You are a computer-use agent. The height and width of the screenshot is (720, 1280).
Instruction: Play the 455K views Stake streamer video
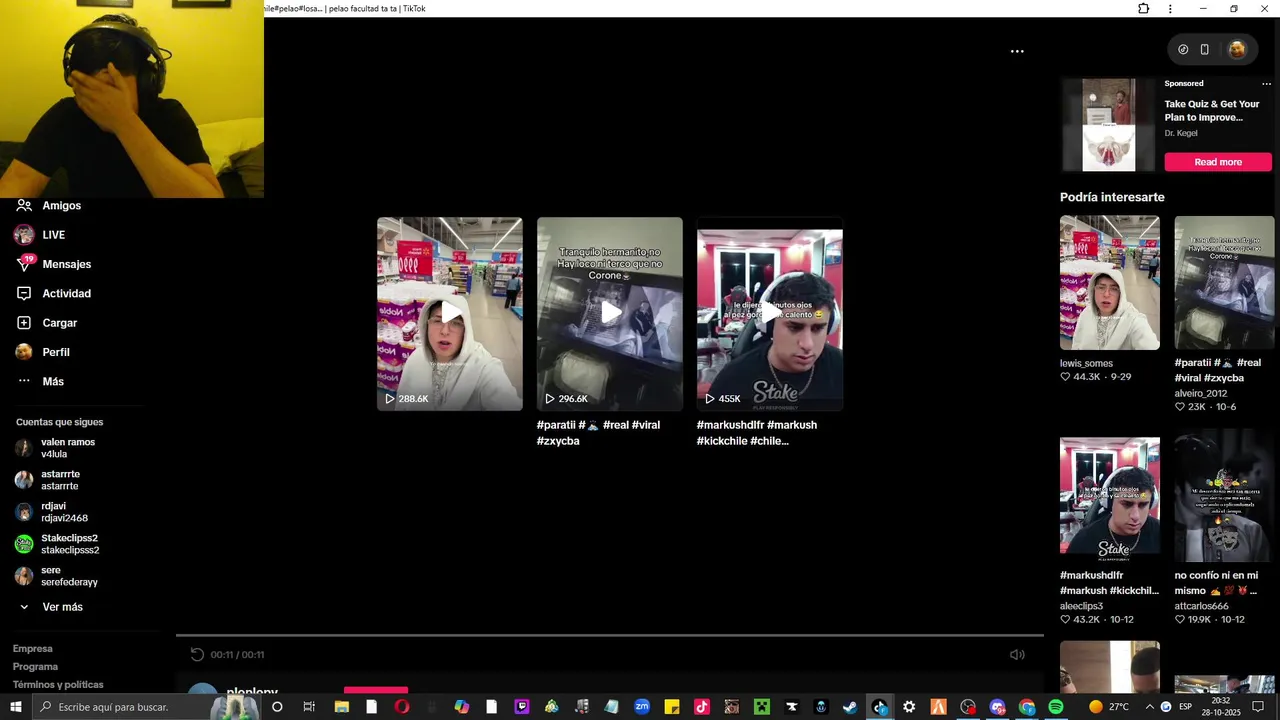pos(770,314)
